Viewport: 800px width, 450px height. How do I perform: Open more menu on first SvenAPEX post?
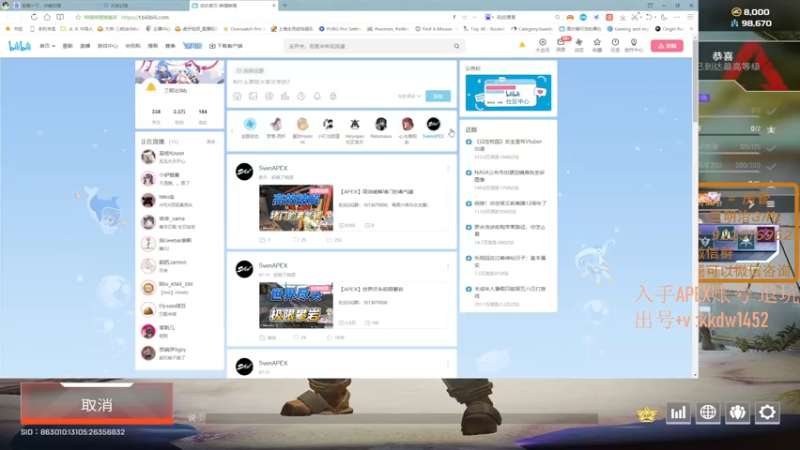[448, 169]
